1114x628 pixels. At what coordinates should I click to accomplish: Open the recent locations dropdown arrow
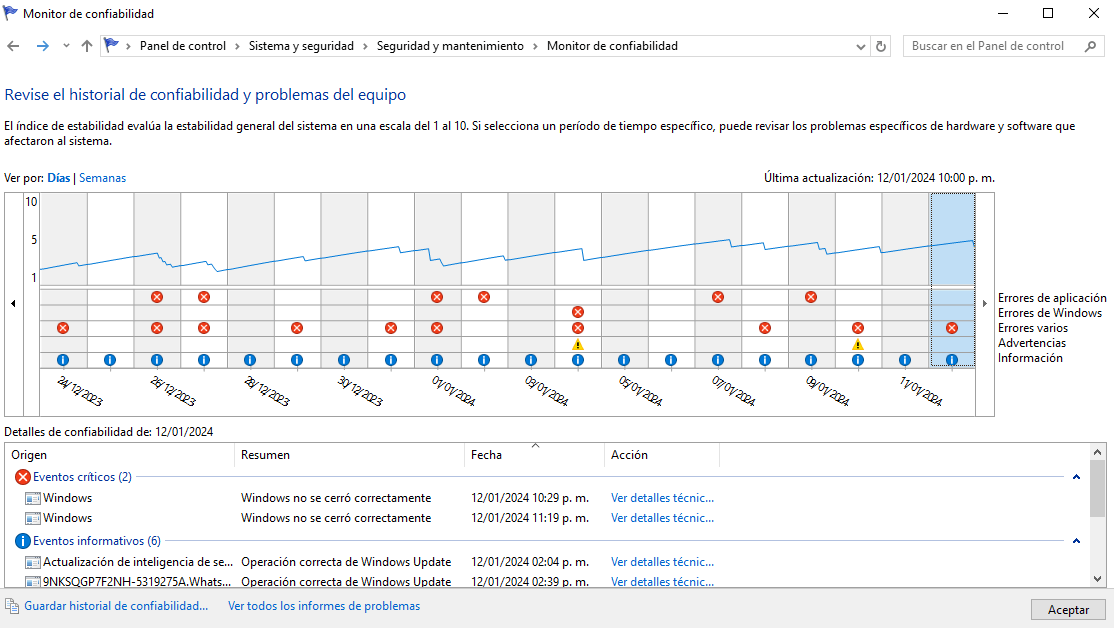coord(66,46)
